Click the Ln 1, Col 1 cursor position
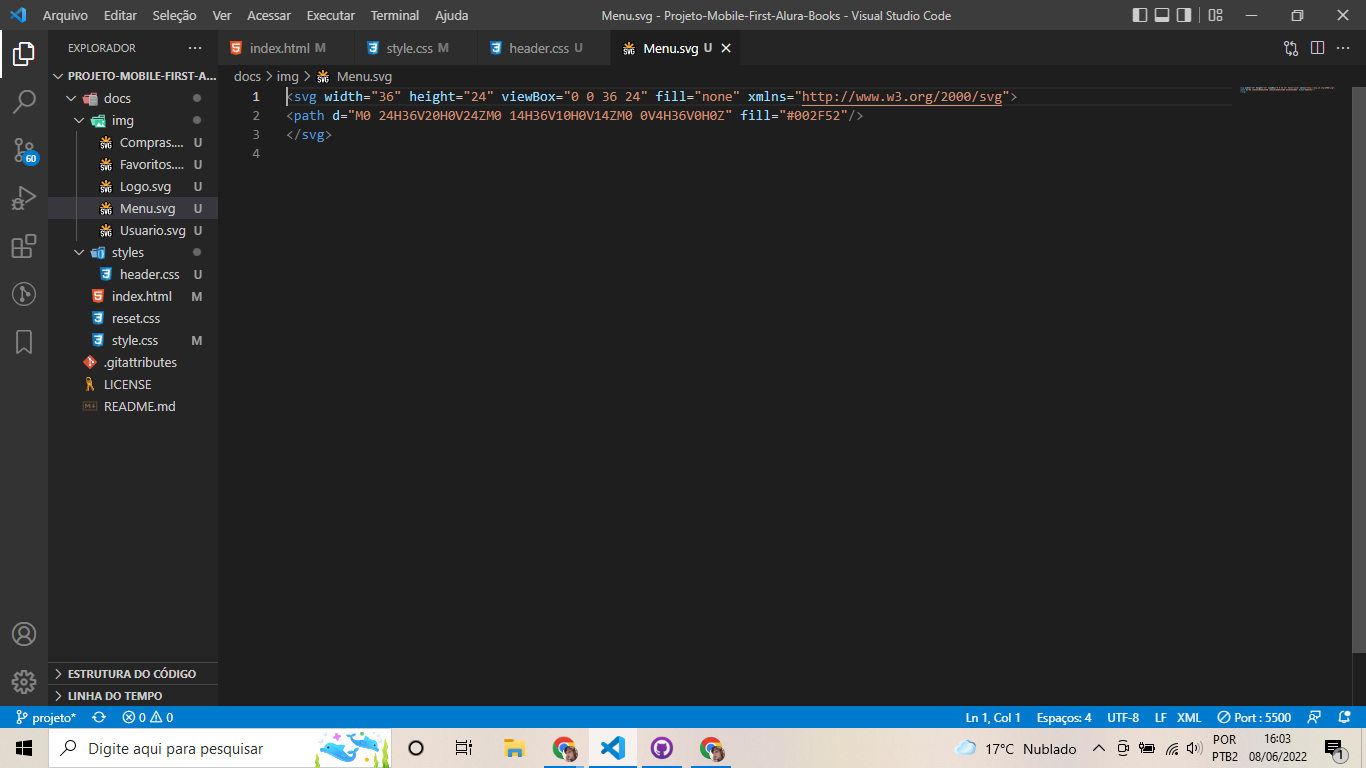Screen dimensions: 1366x768 point(993,717)
